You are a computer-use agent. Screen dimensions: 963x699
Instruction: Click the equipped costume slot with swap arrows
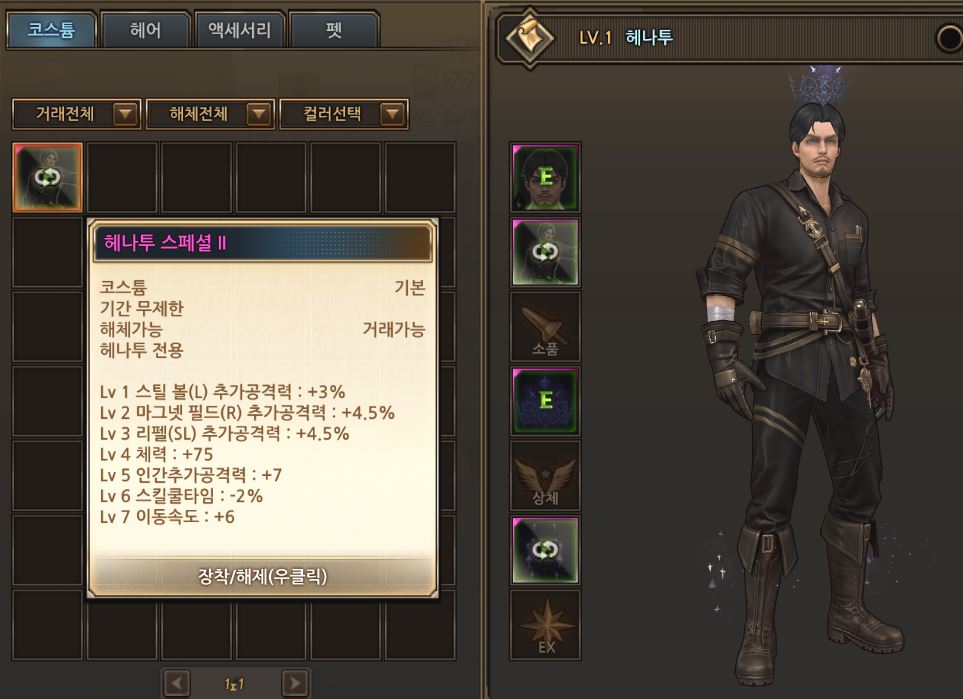pyautogui.click(x=545, y=252)
